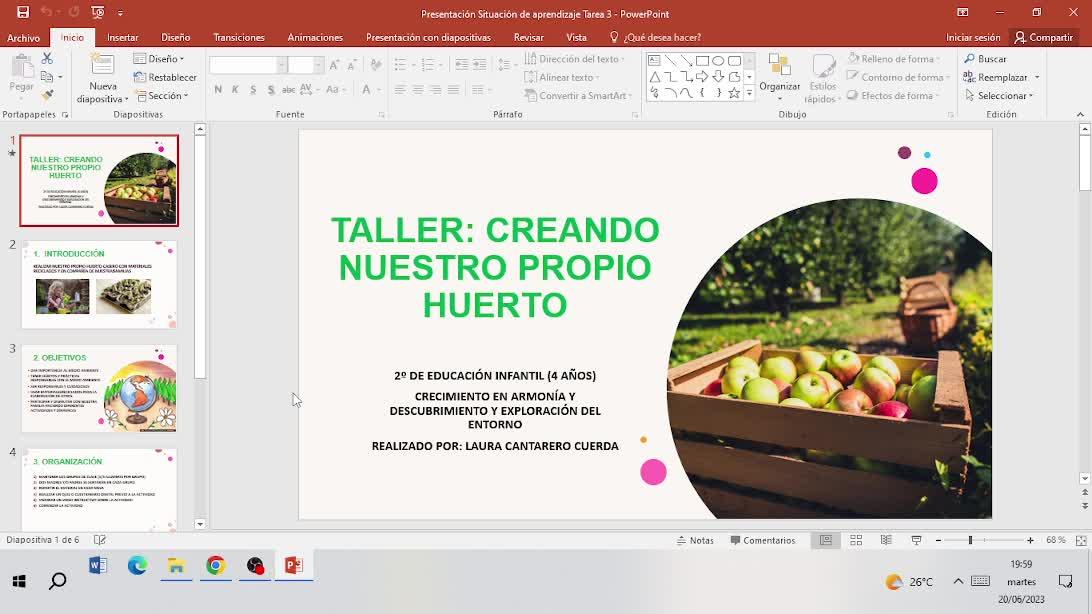
Task: Switch to Normal view button
Action: click(826, 540)
